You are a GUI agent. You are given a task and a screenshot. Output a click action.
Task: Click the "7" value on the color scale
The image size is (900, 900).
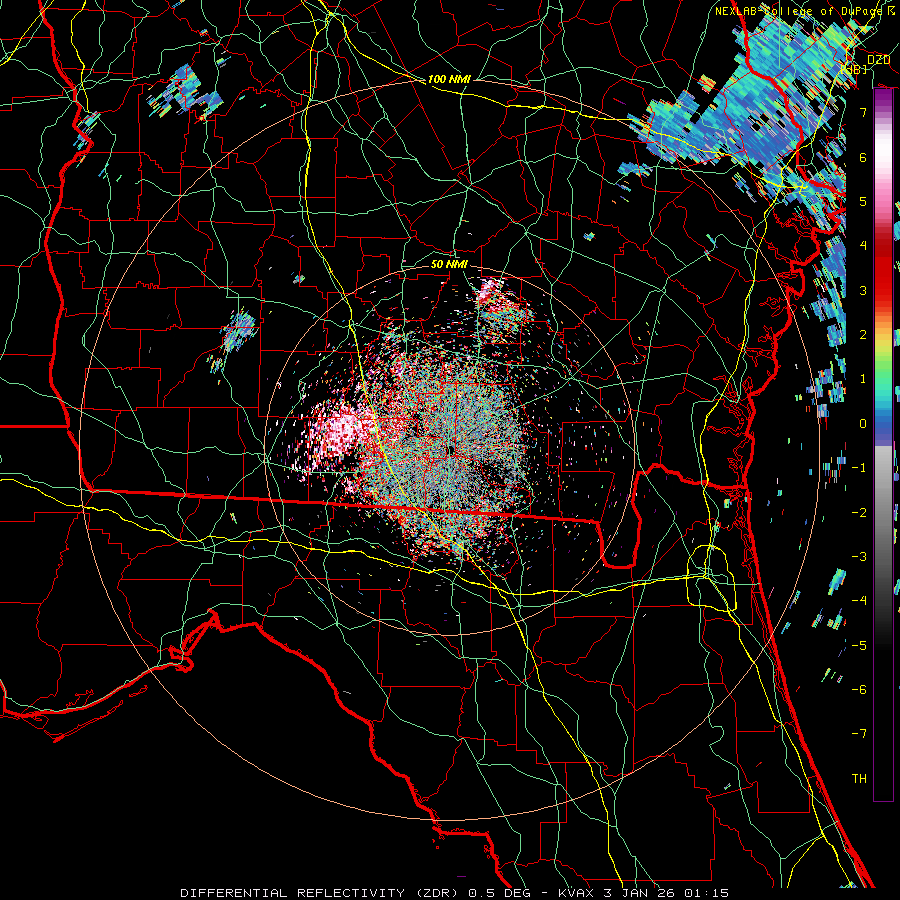tap(863, 112)
